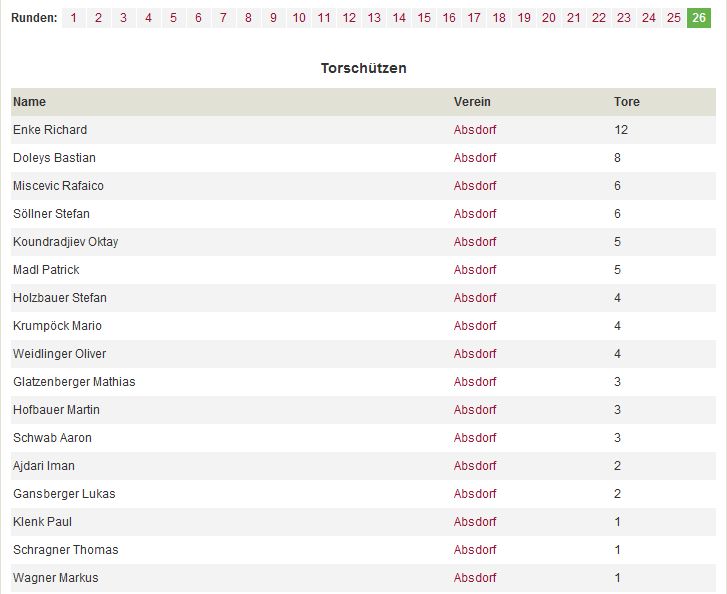Screen dimensions: 727x594
Task: Click the Tore column header
Action: (x=627, y=102)
